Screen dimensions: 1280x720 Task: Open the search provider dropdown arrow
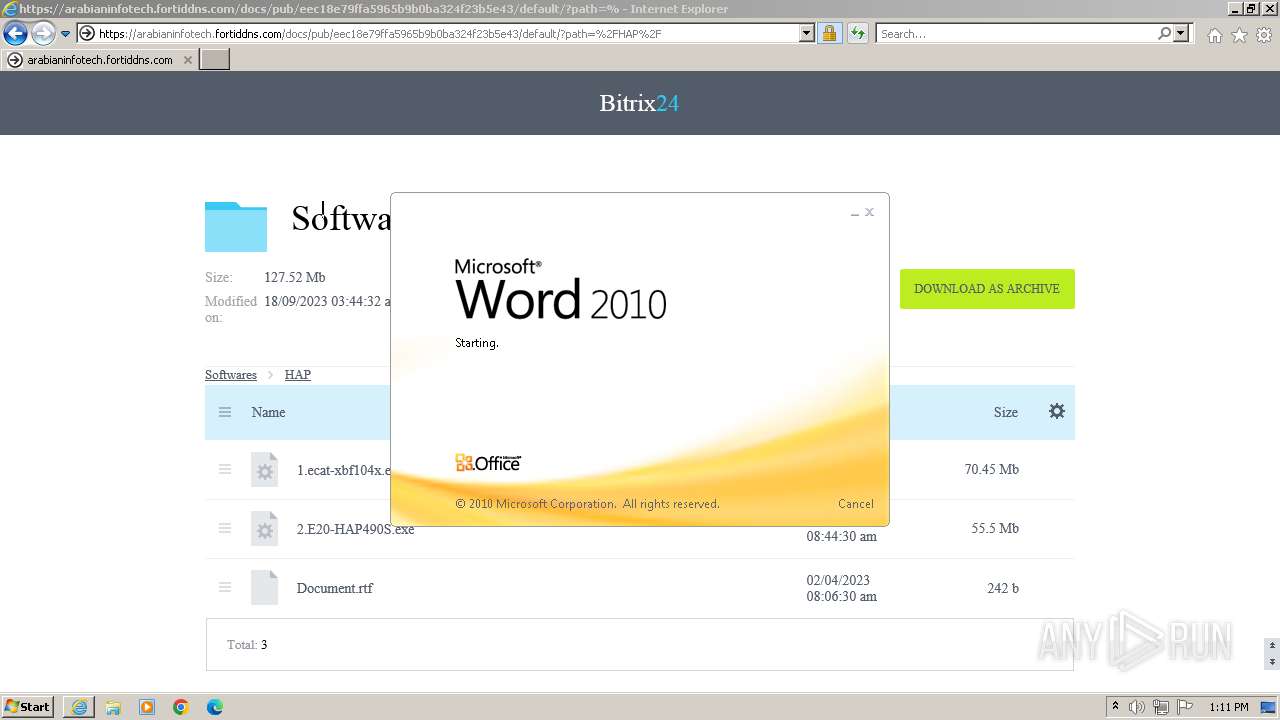pos(1181,34)
